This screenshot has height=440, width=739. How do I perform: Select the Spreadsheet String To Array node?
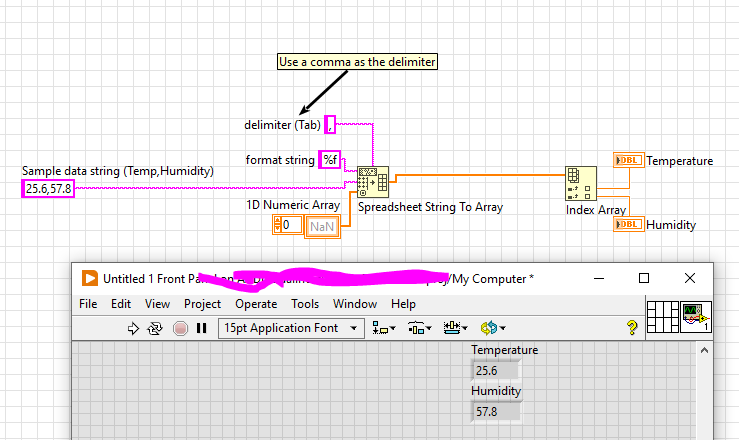pyautogui.click(x=373, y=183)
